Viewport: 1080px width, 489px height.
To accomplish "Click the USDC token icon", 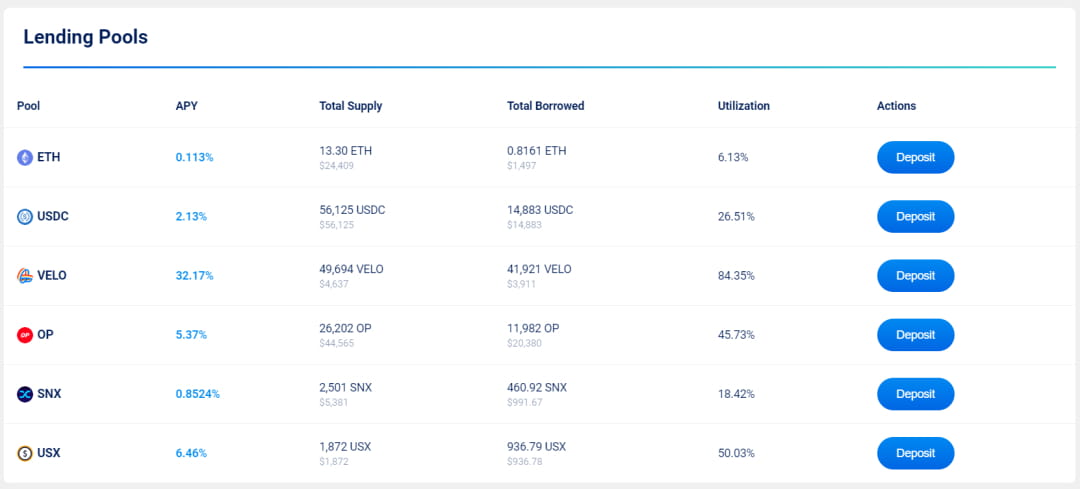I will tap(25, 216).
